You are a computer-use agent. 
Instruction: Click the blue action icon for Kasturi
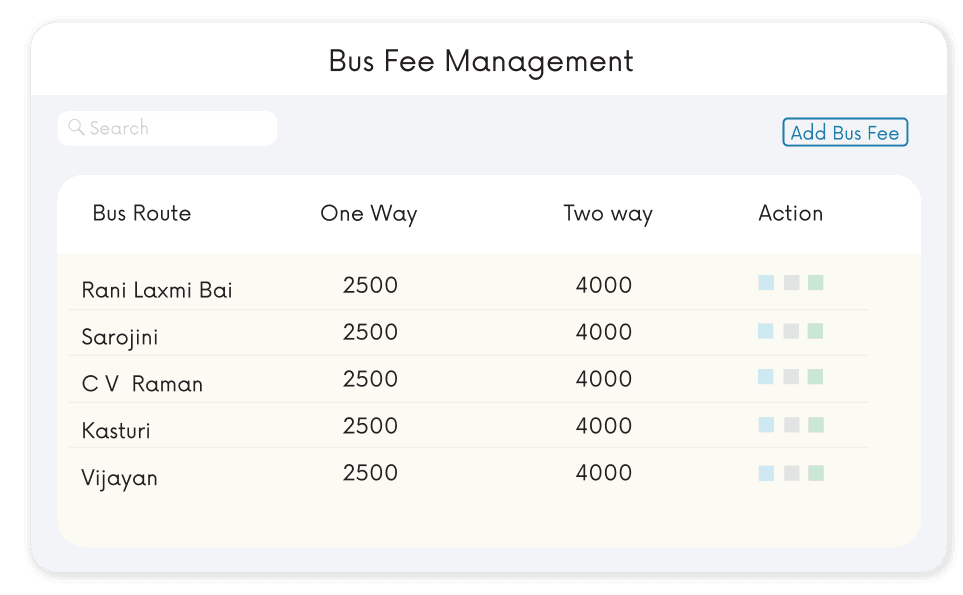point(766,425)
